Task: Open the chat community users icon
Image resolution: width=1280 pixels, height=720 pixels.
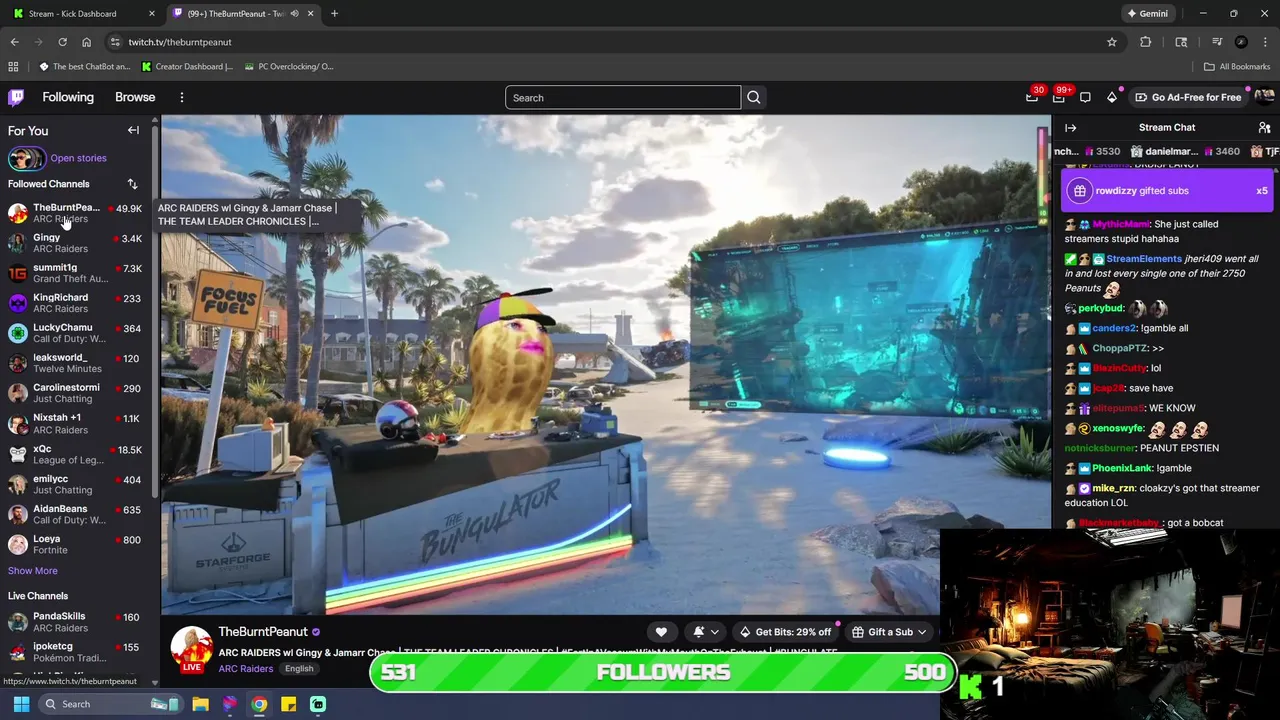Action: (x=1264, y=128)
